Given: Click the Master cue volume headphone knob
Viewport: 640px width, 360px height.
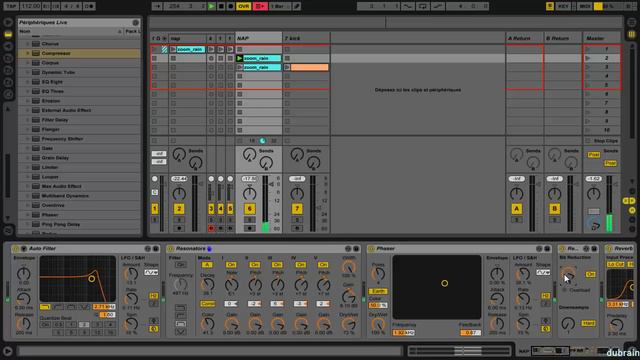Looking at the screenshot, I should 594,224.
